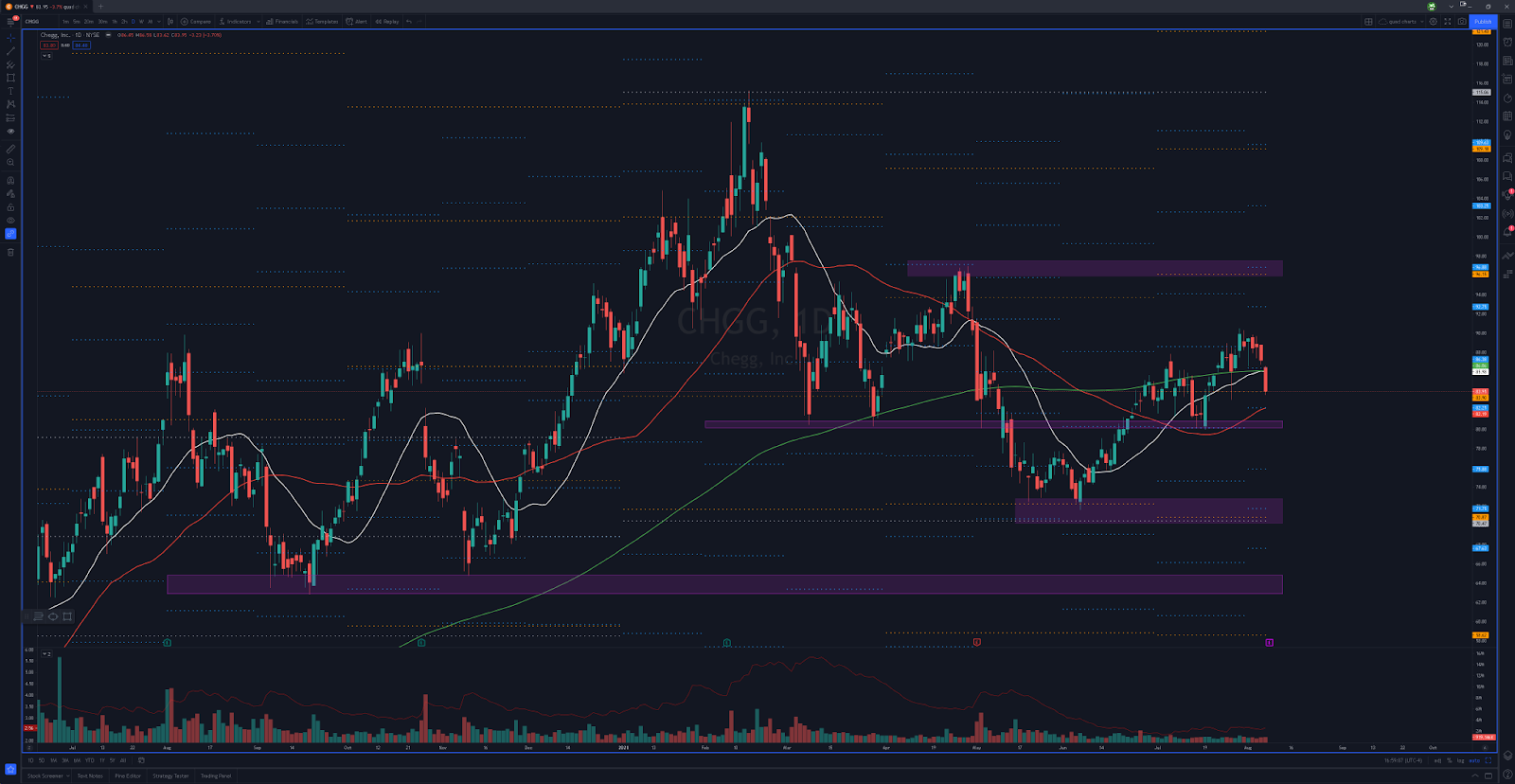Expand the browser profile dropdown chevron
Image resolution: width=1515 pixels, height=784 pixels.
(1451, 7)
